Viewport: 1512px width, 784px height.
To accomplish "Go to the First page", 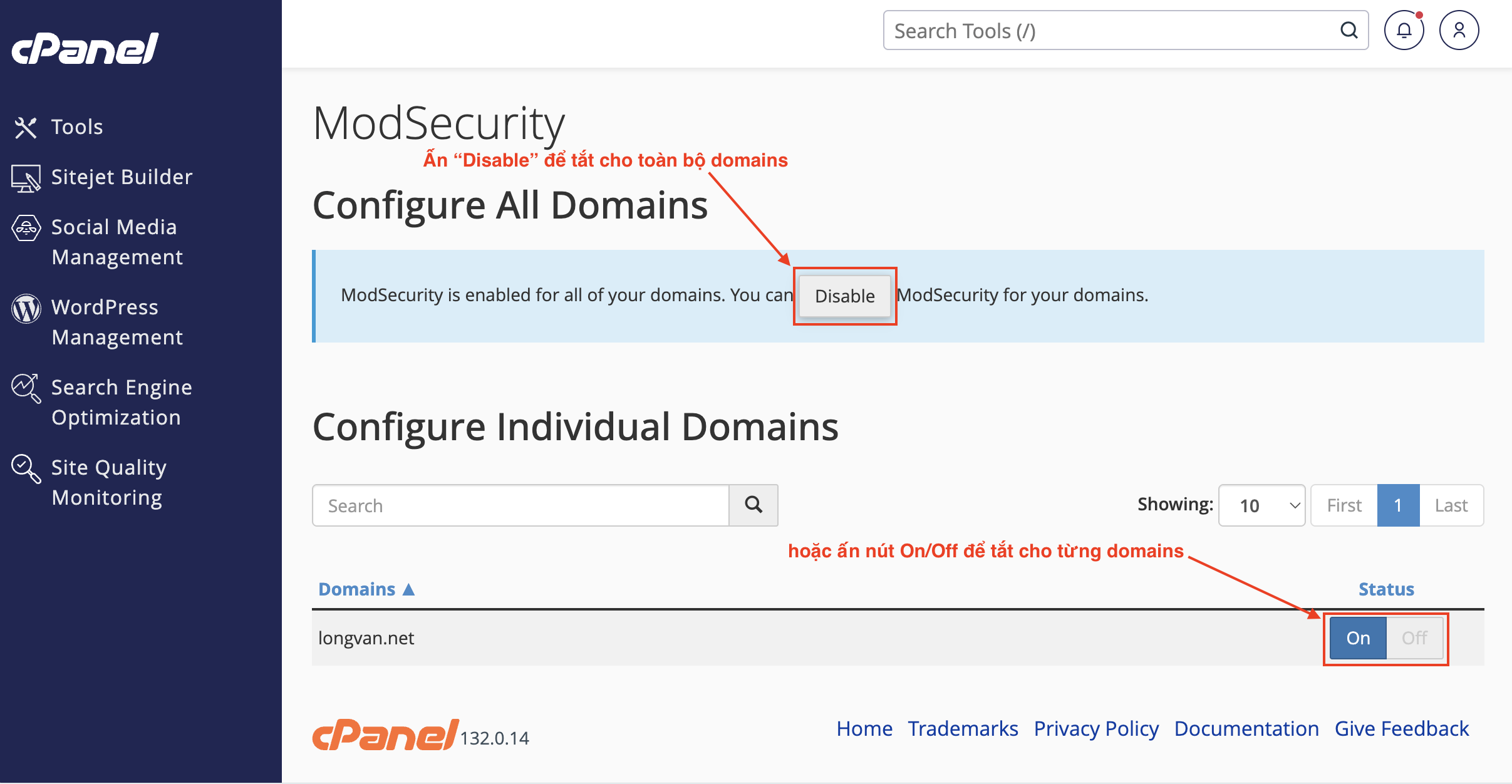I will click(1344, 505).
